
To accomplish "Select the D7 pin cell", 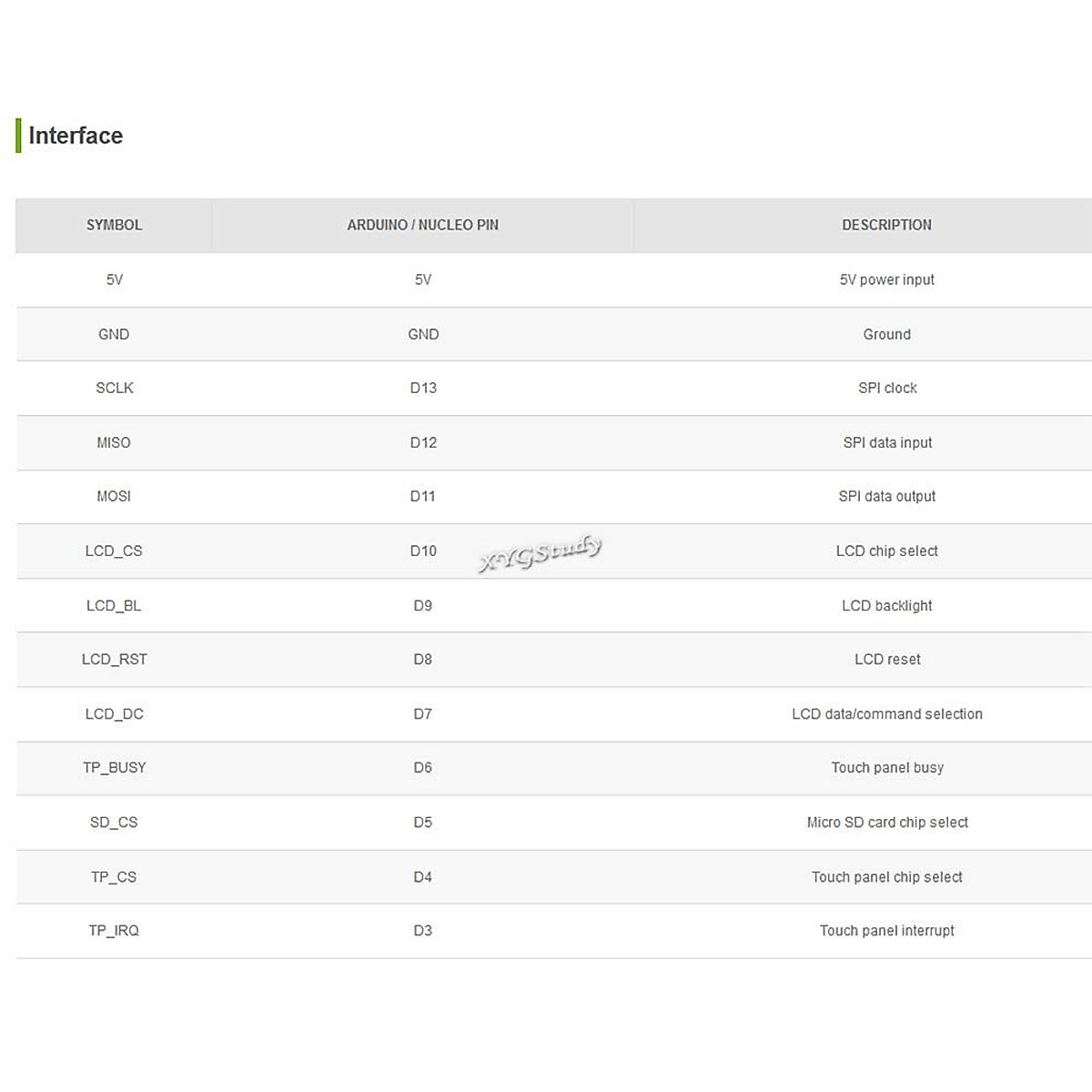I will (x=423, y=713).
